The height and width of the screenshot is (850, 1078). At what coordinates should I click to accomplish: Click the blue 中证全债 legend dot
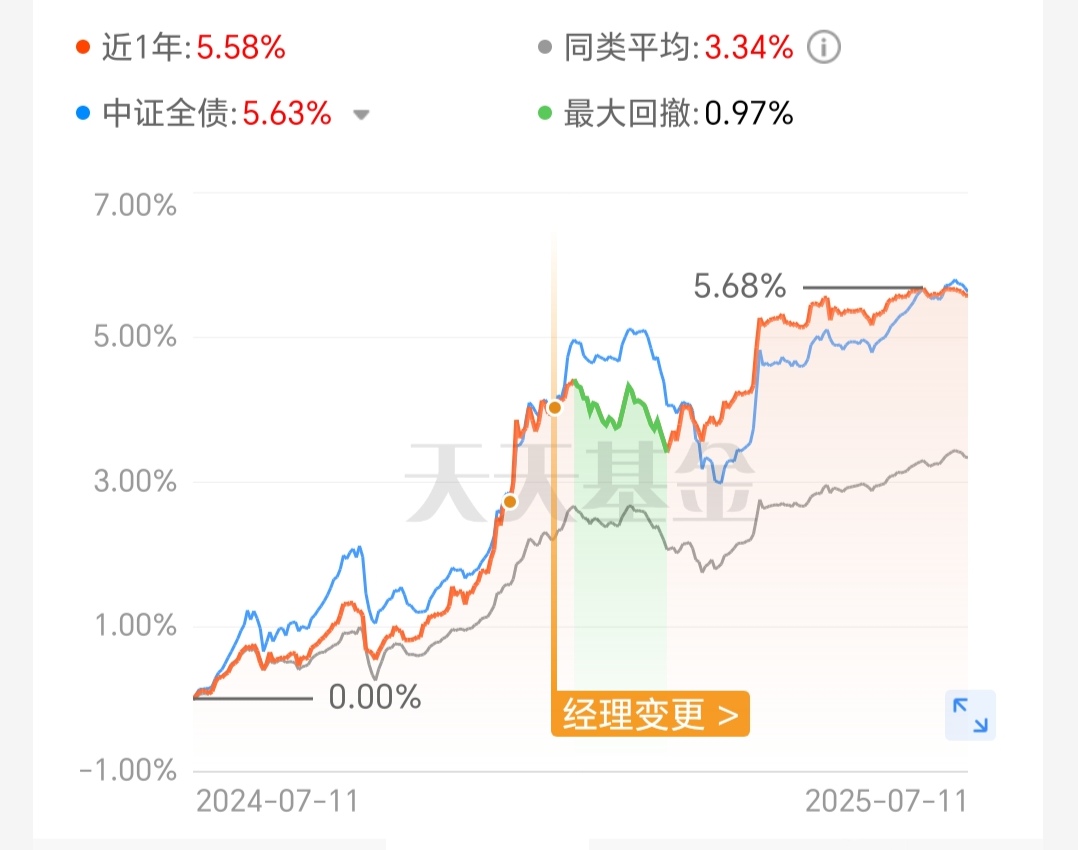(82, 113)
